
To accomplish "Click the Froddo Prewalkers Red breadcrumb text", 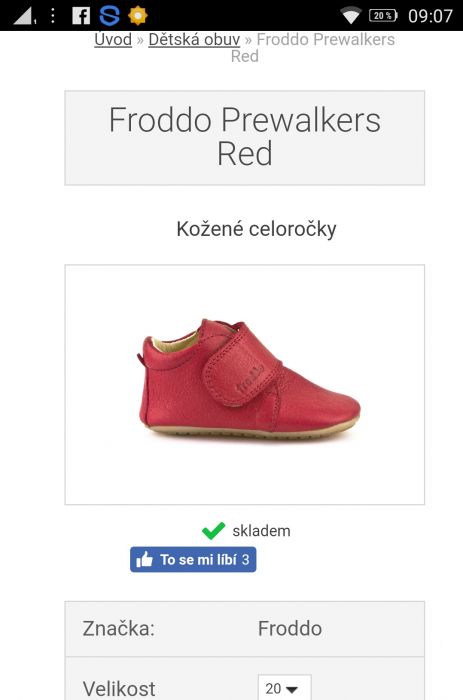I will [x=313, y=48].
